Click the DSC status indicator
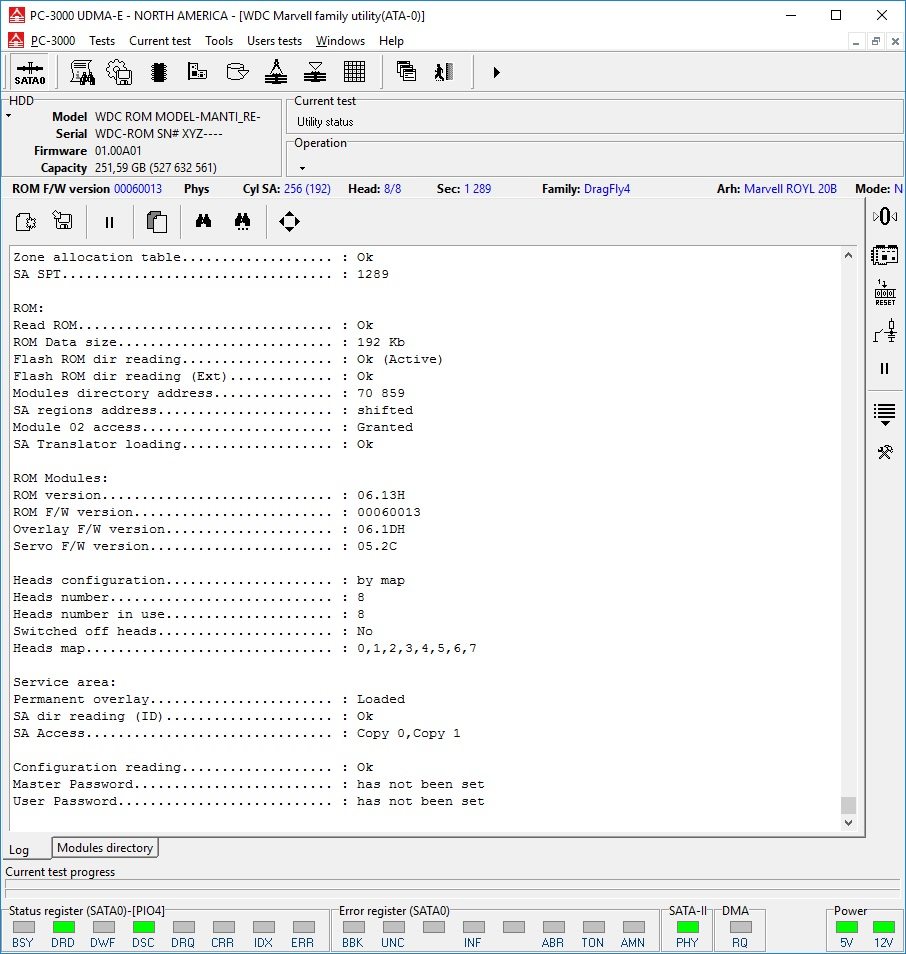This screenshot has width=906, height=954. (144, 927)
